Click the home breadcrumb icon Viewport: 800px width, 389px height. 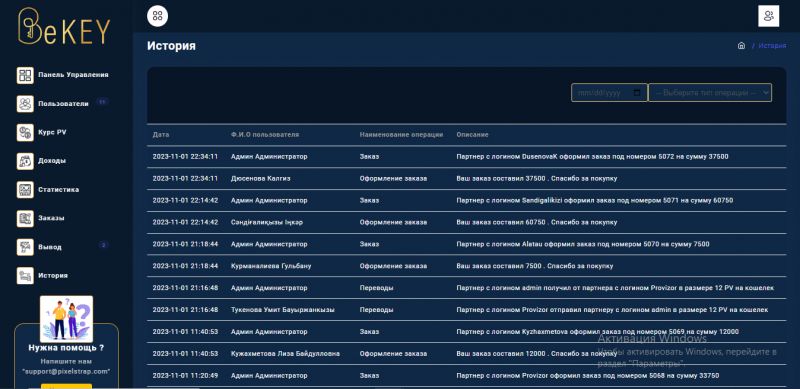(x=741, y=45)
